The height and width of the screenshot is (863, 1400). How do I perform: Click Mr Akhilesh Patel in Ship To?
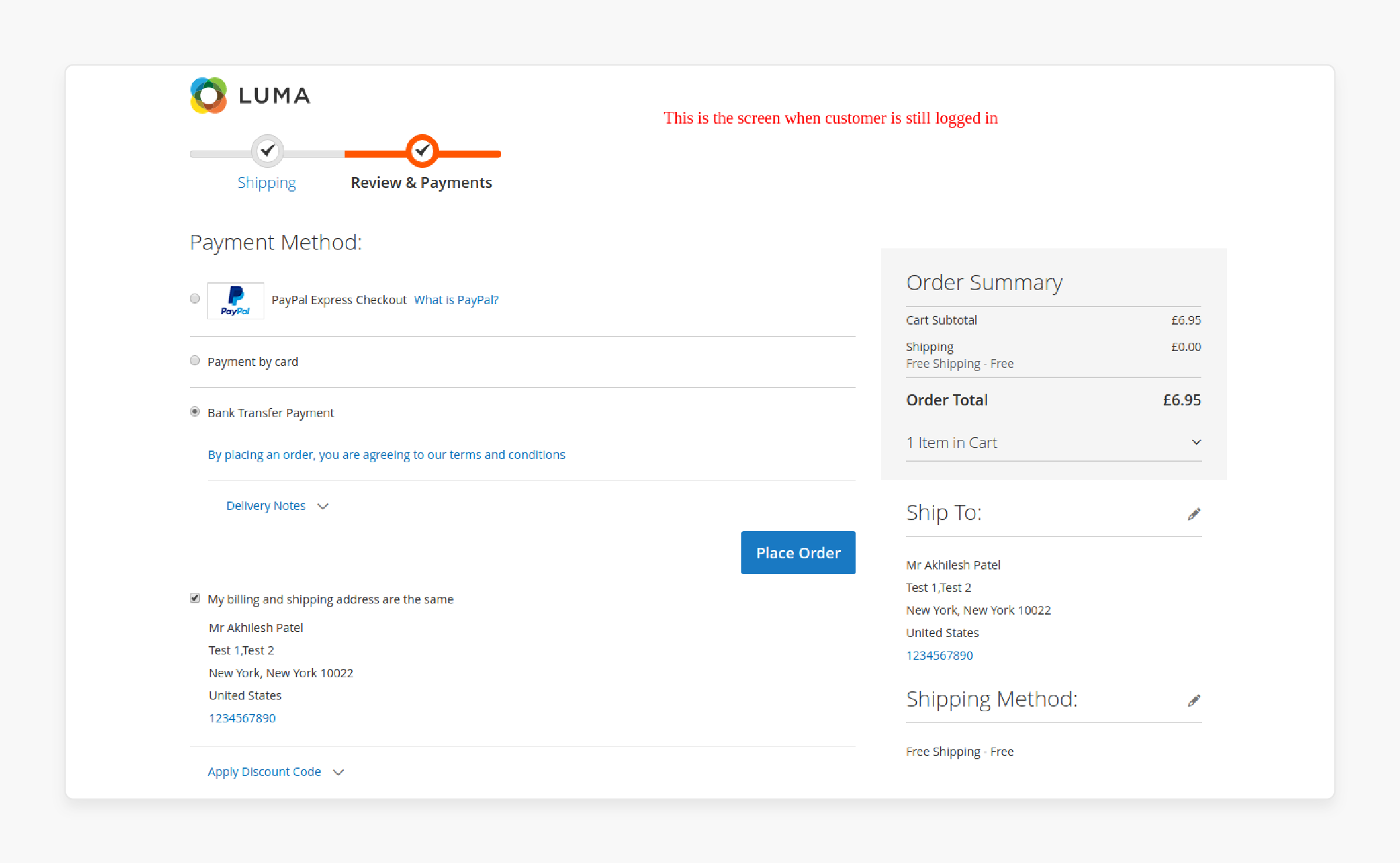pos(953,565)
